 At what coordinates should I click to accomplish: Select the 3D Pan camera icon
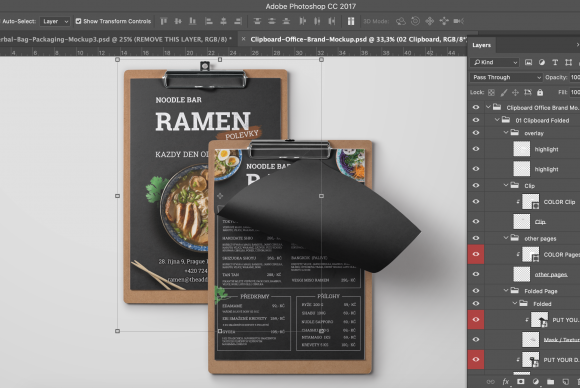429,21
